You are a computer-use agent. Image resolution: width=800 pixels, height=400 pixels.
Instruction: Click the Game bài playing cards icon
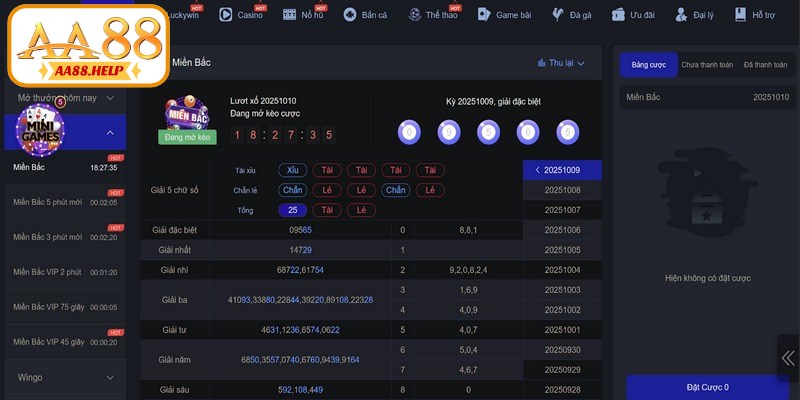tap(484, 15)
